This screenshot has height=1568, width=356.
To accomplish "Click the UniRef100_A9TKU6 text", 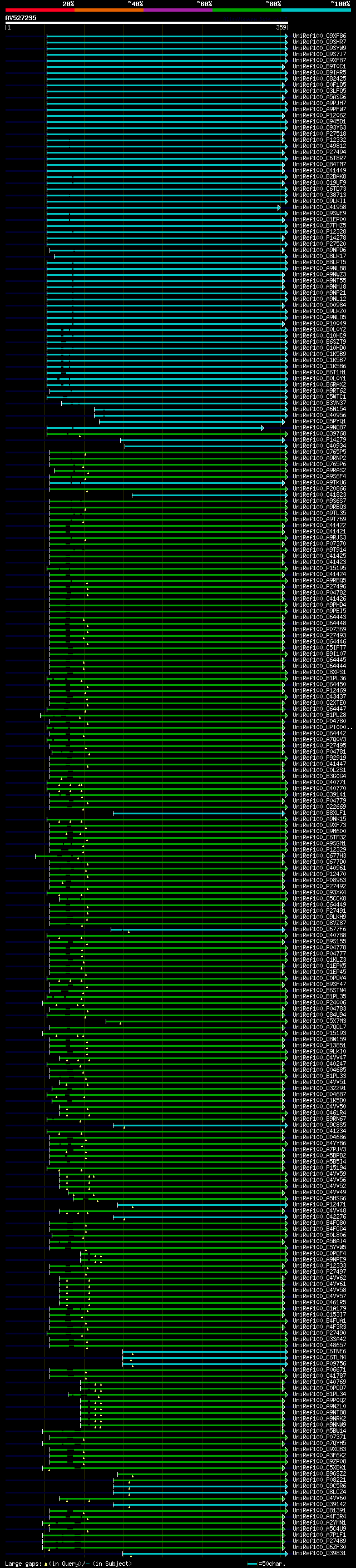I will [319, 483].
